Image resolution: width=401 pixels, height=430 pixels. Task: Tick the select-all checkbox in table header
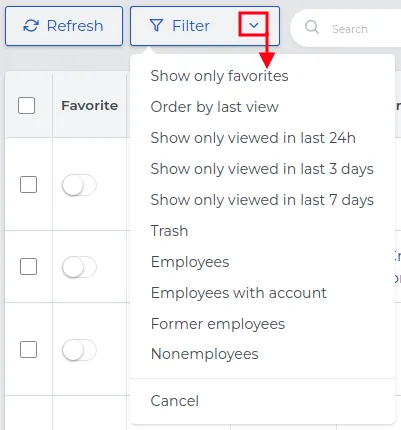26,106
